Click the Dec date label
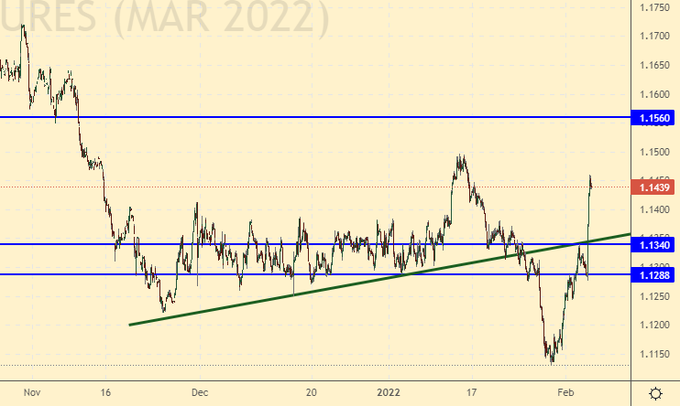The image size is (680, 406). click(x=199, y=393)
